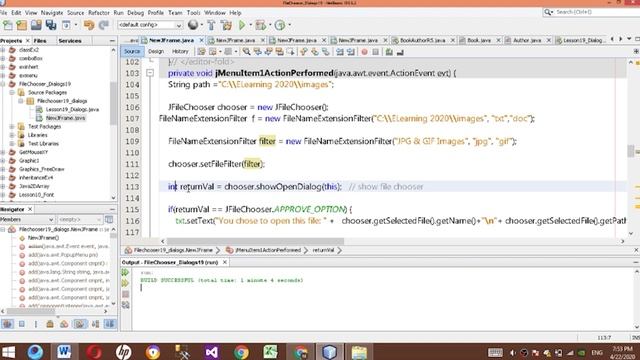Click the Build Project hammer icon

point(211,25)
